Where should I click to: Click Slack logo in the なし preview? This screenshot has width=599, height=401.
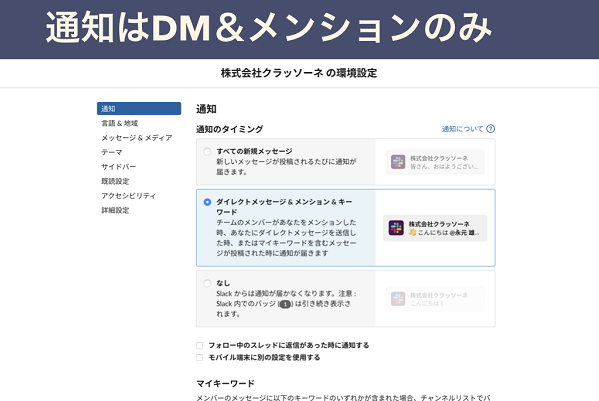coord(398,299)
